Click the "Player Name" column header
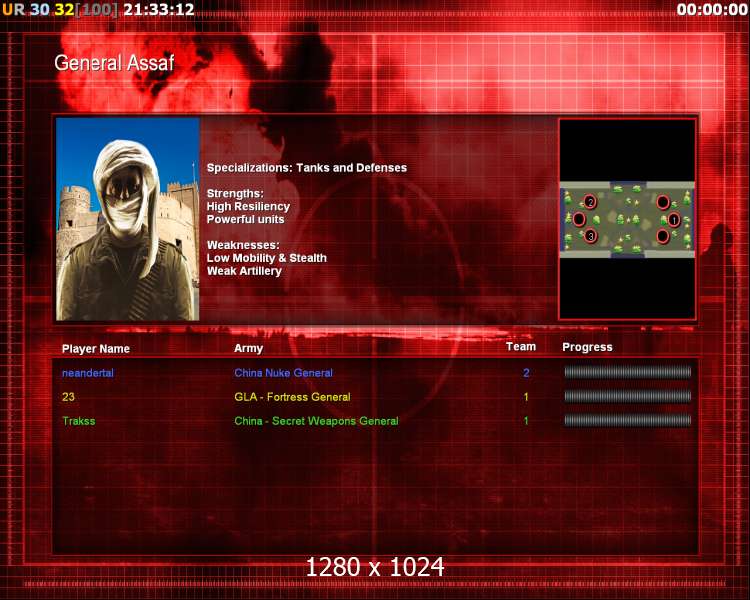Image resolution: width=750 pixels, height=600 pixels. pyautogui.click(x=96, y=349)
